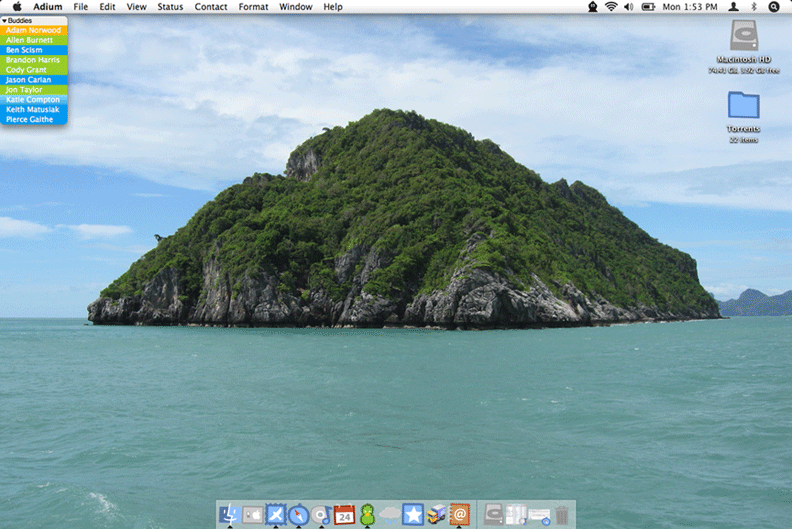Click the Adium green duck dock icon
Image resolution: width=792 pixels, height=529 pixels.
pyautogui.click(x=367, y=515)
